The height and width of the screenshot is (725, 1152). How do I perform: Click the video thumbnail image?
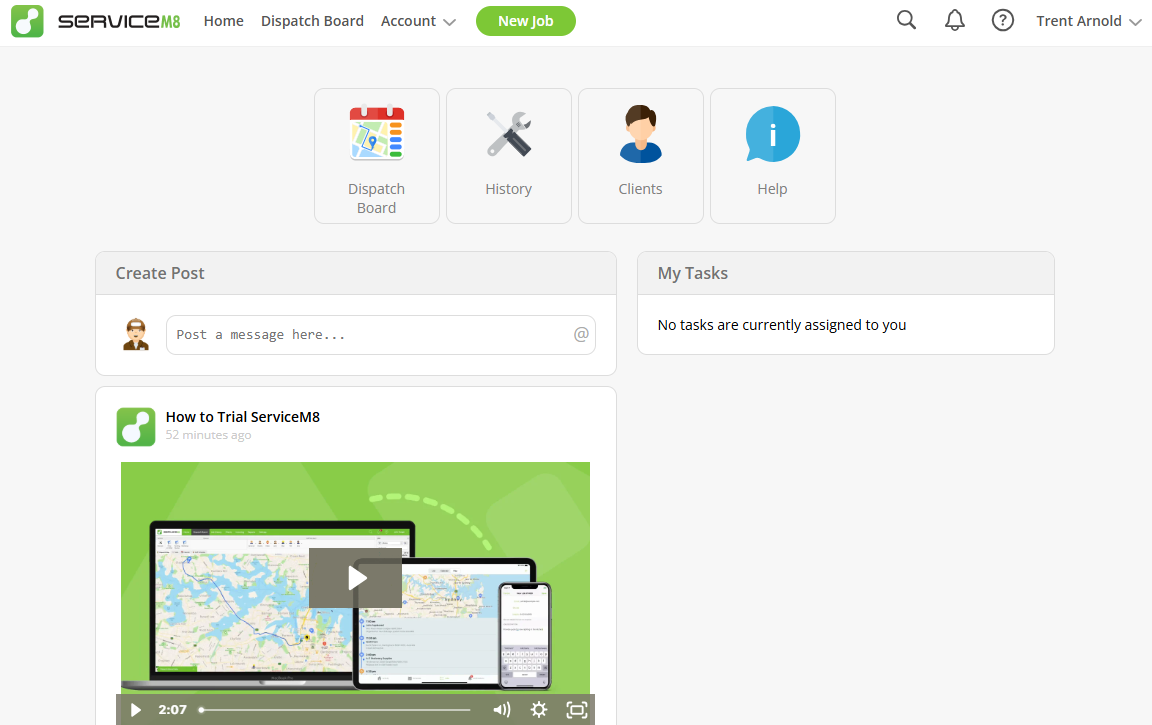click(x=356, y=577)
